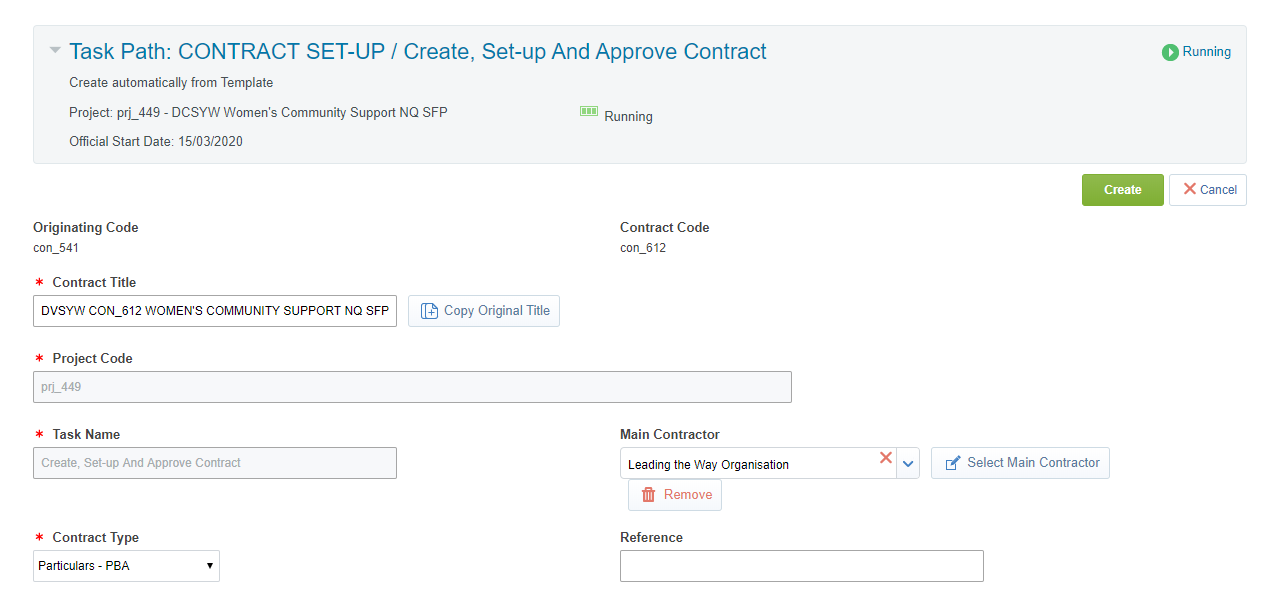The width and height of the screenshot is (1280, 609).
Task: Click the copy icon beside Original Title
Action: click(430, 311)
